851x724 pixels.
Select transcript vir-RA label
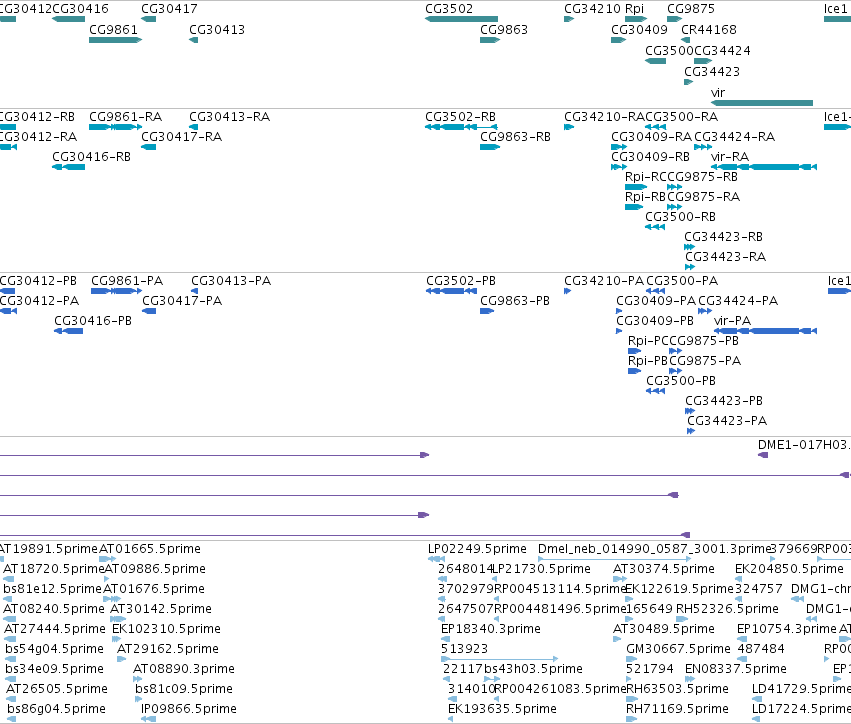(x=730, y=156)
